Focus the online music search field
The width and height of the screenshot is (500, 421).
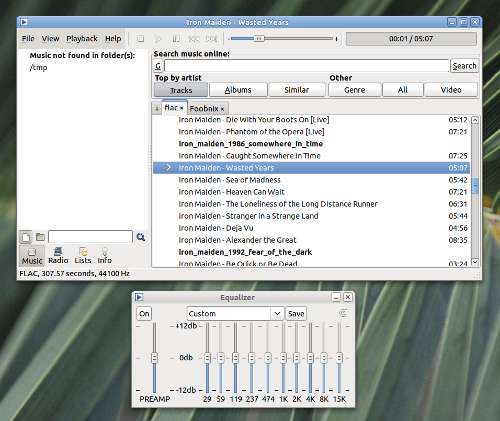tap(307, 66)
